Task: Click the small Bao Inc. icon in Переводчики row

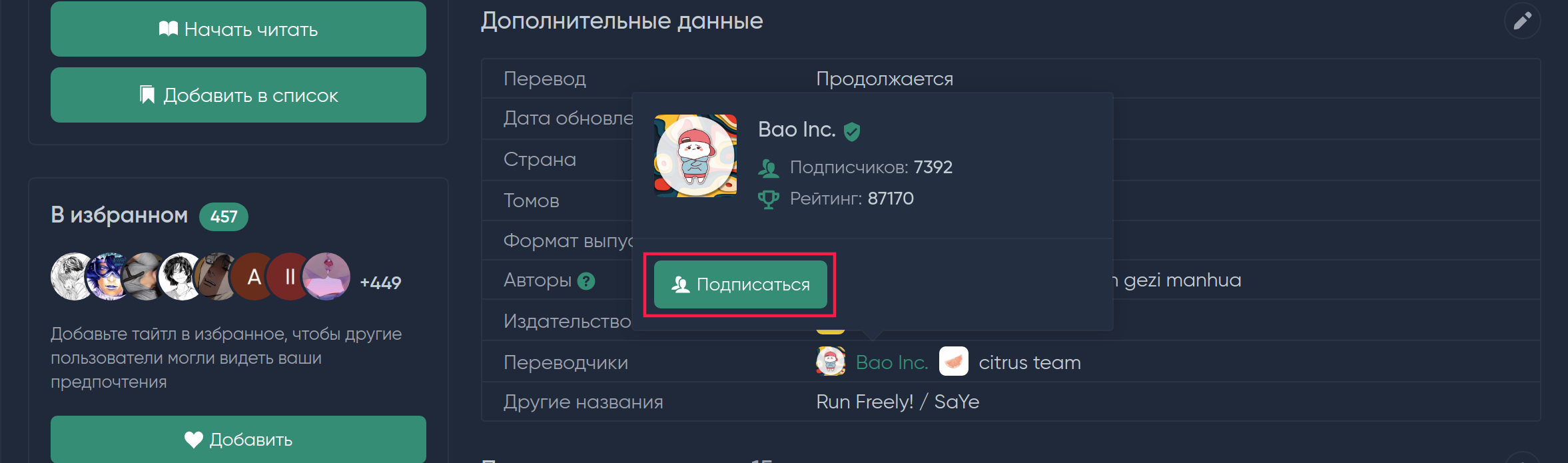Action: (x=831, y=362)
